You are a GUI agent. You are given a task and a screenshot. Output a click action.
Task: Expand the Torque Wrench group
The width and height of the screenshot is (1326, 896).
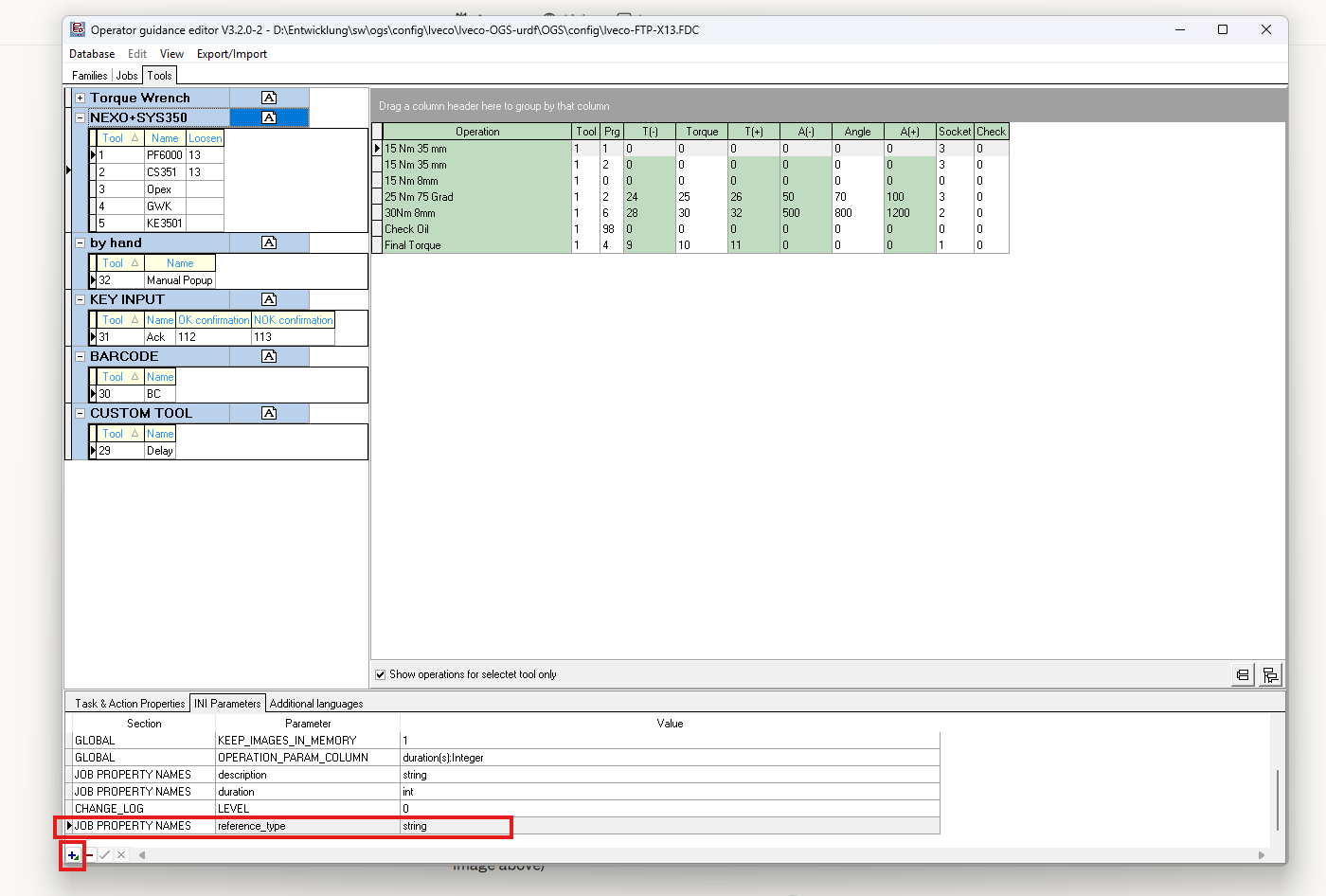tap(81, 98)
